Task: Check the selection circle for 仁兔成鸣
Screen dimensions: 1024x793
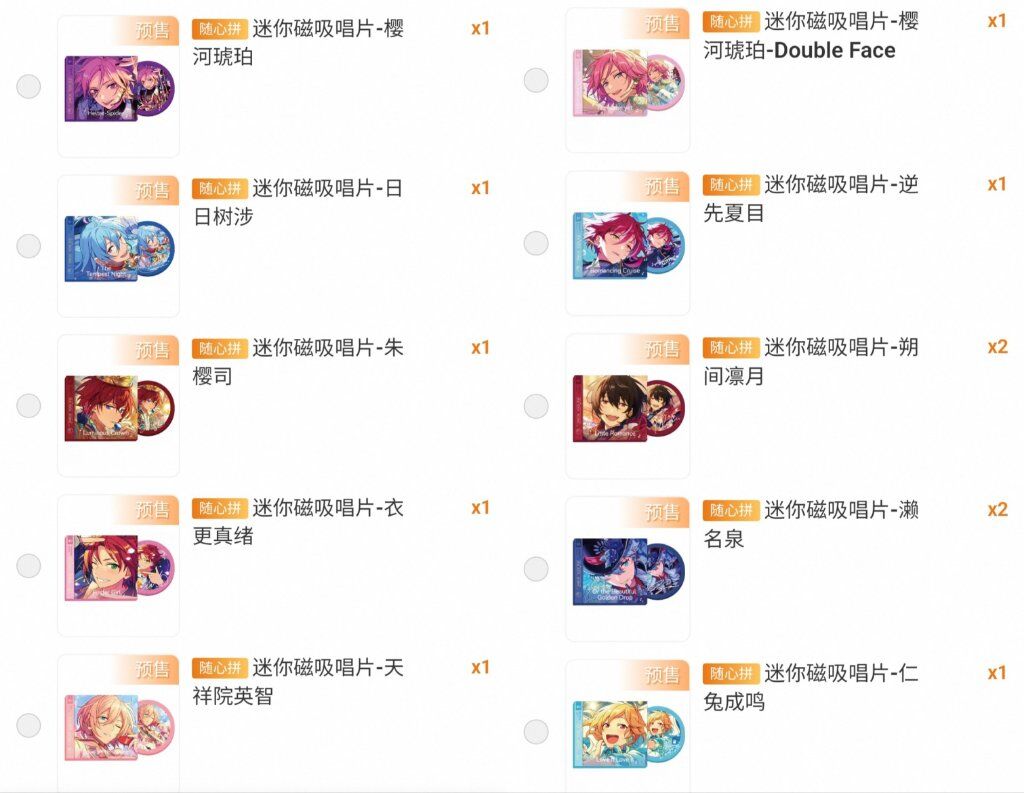Action: pos(536,732)
